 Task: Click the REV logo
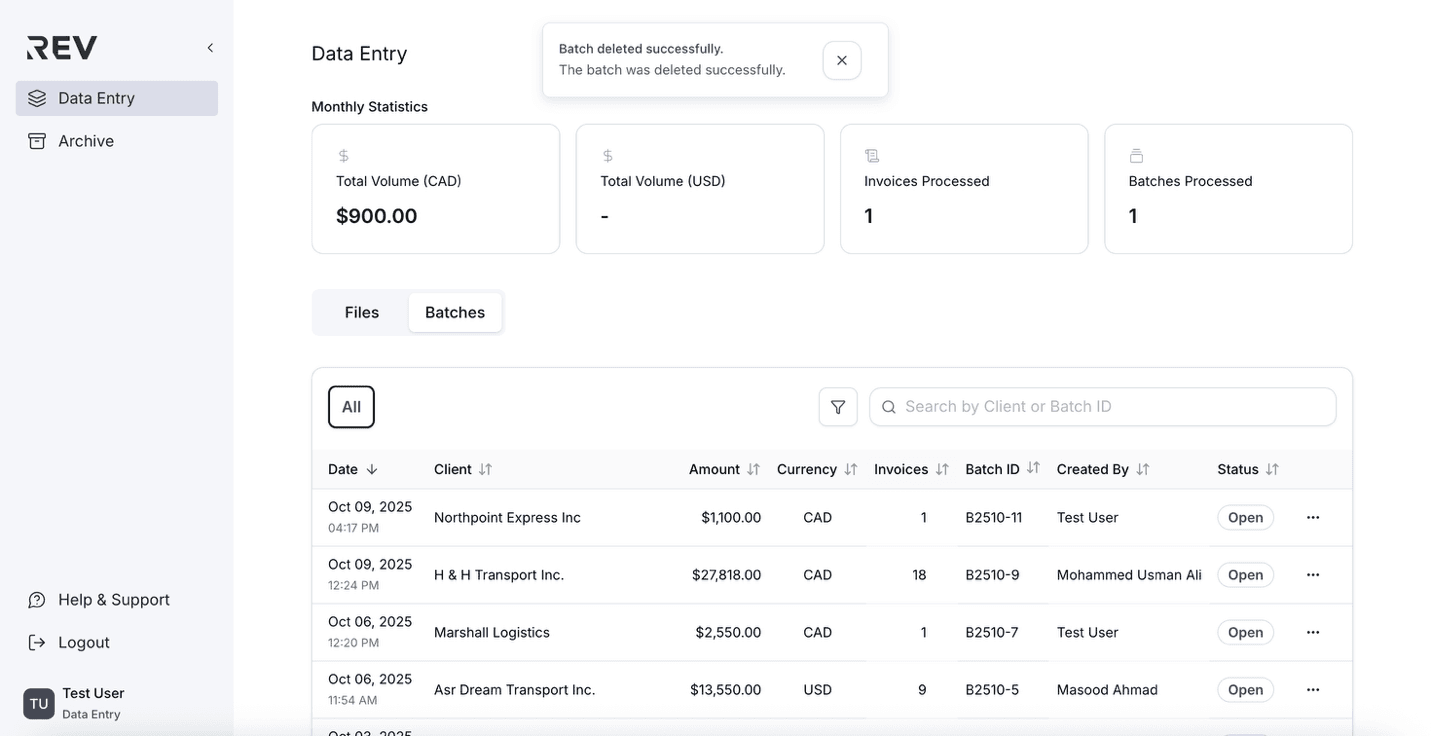tap(62, 48)
